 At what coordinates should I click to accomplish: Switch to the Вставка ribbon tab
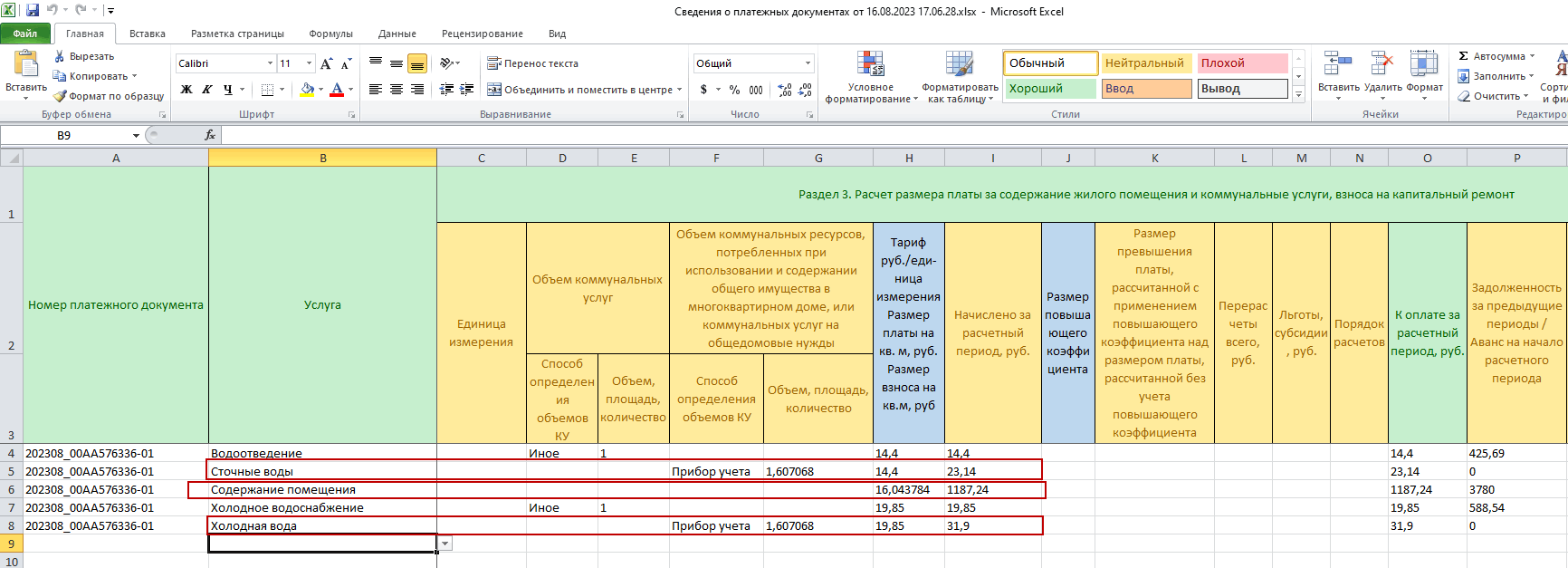coord(147,34)
